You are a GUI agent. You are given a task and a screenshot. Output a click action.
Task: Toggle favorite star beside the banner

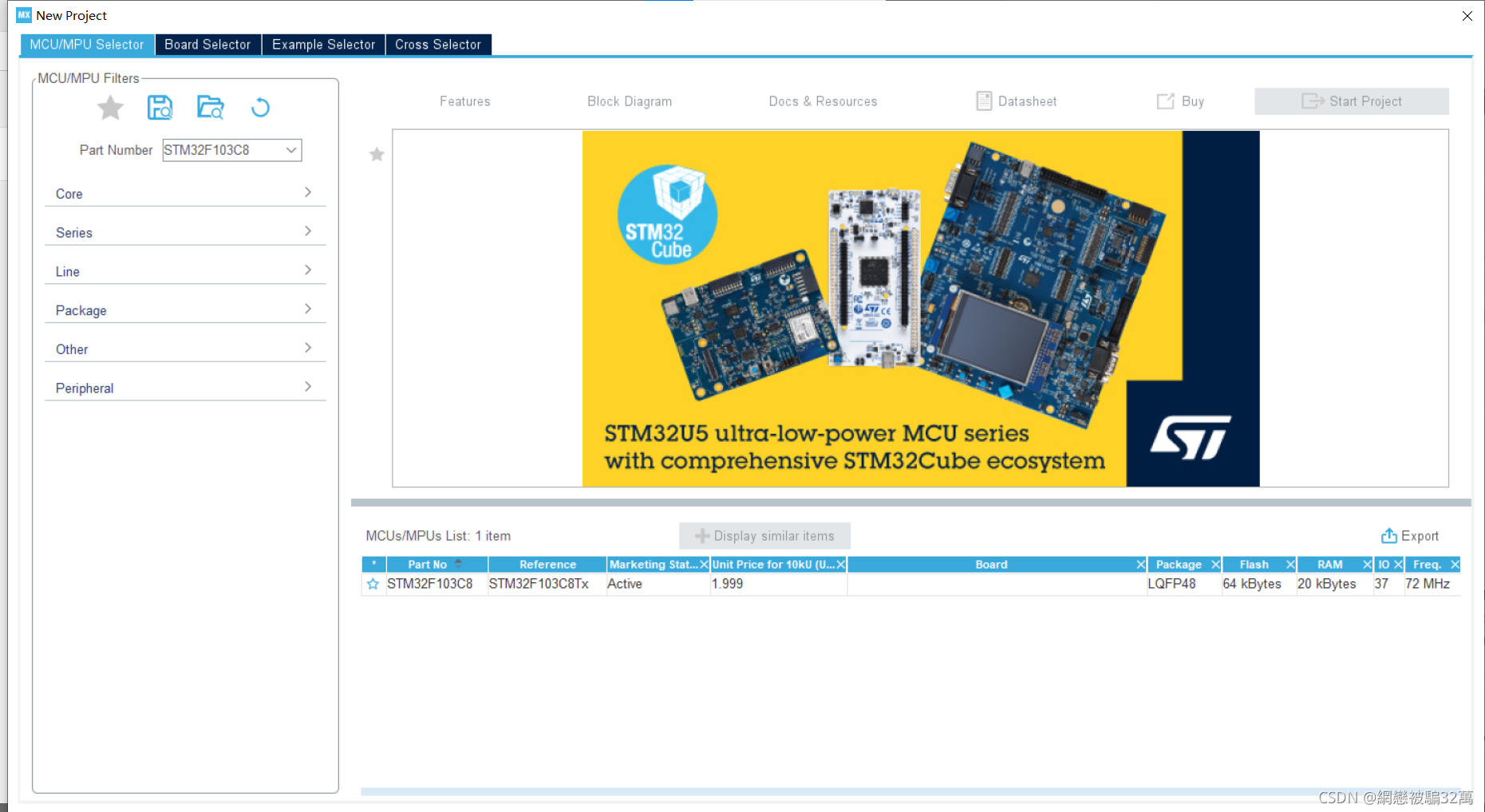point(377,154)
